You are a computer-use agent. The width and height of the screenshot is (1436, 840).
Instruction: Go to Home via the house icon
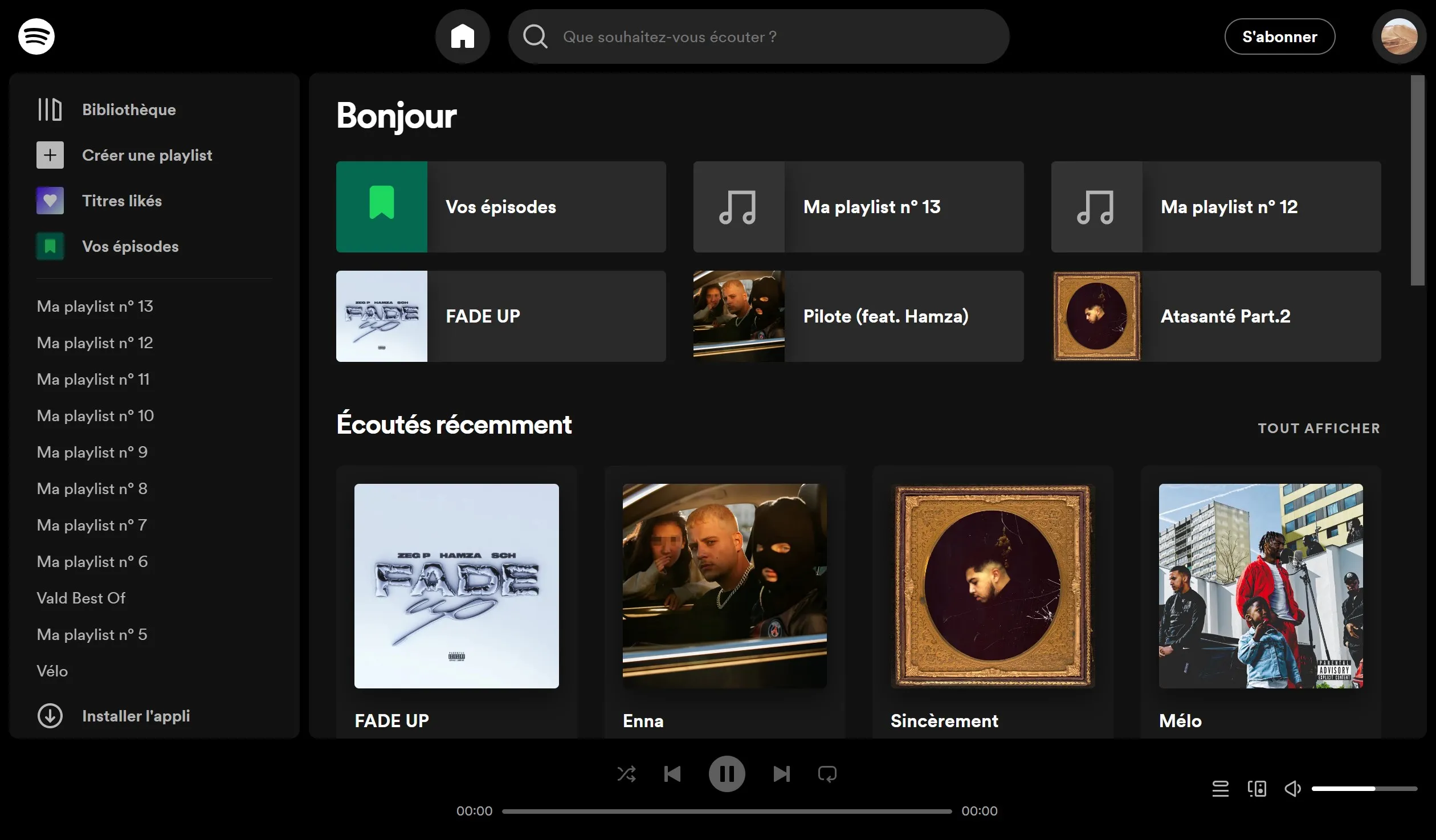click(x=462, y=36)
